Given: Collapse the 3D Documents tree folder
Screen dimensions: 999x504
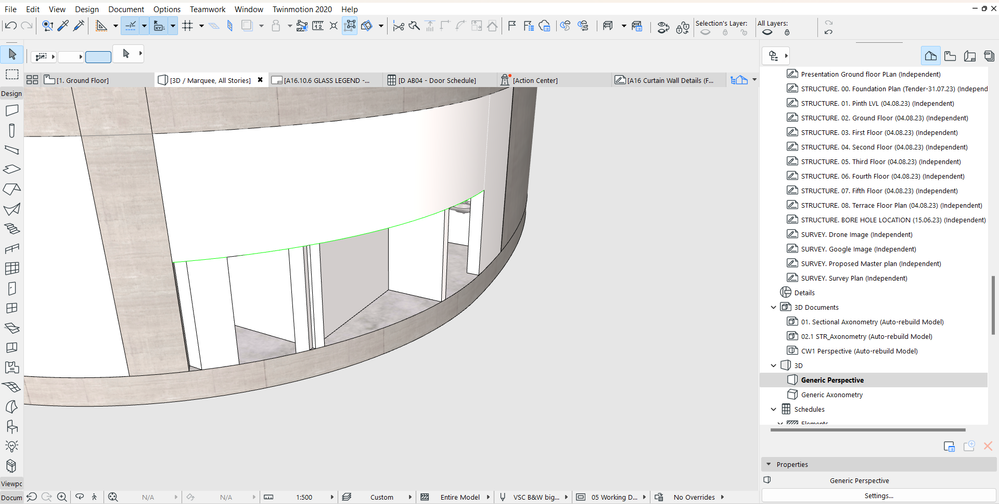Looking at the screenshot, I should click(773, 308).
